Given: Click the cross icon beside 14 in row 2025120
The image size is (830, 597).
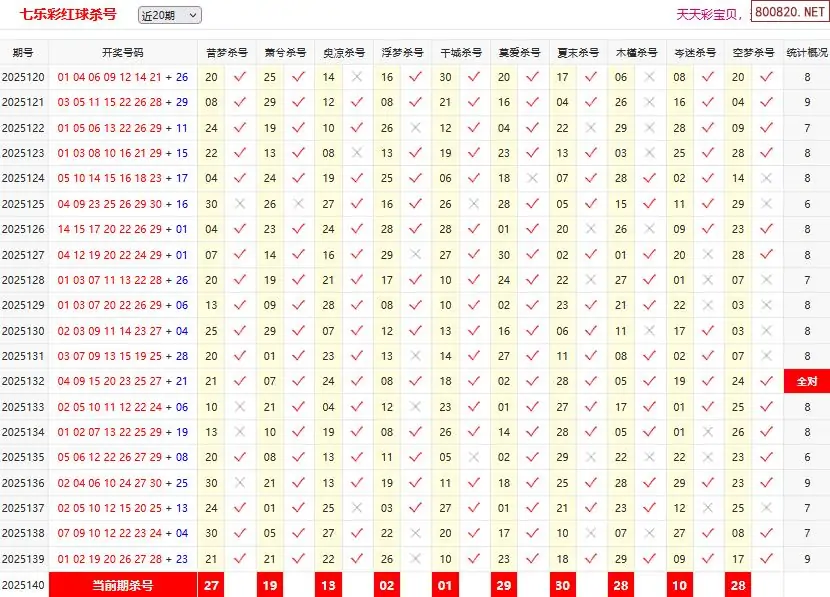Looking at the screenshot, I should (357, 77).
